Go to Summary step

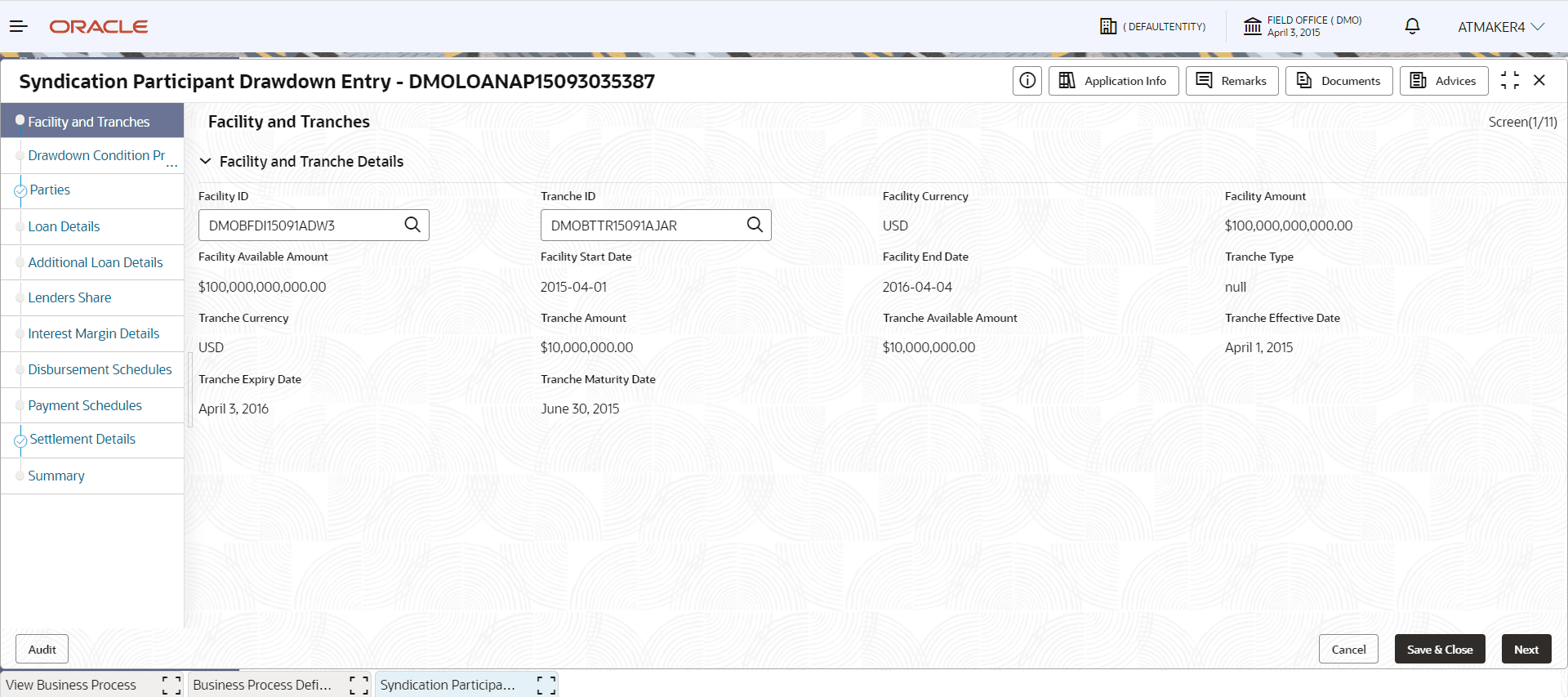tap(92, 476)
